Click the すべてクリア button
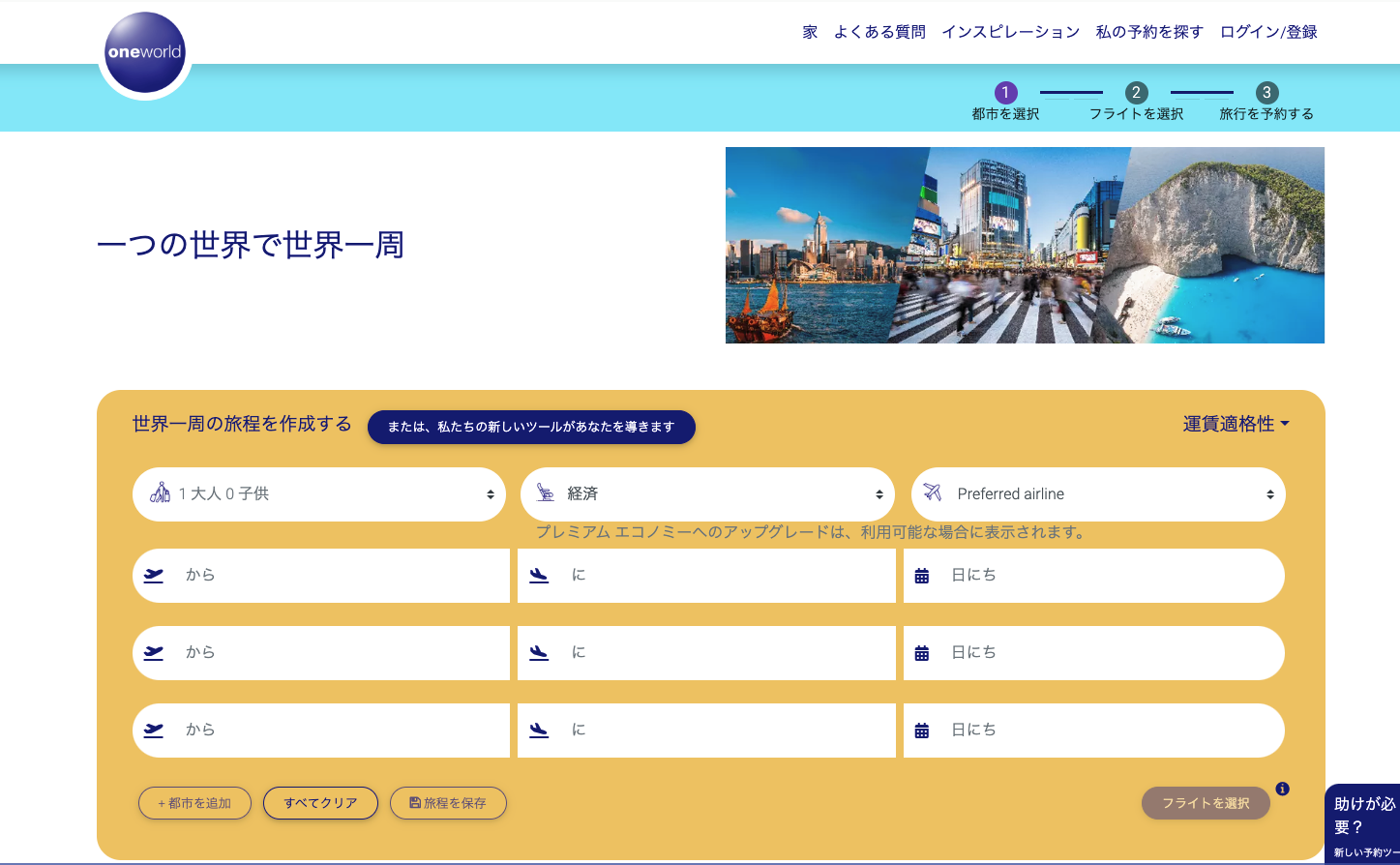The height and width of the screenshot is (865, 1400). (320, 803)
